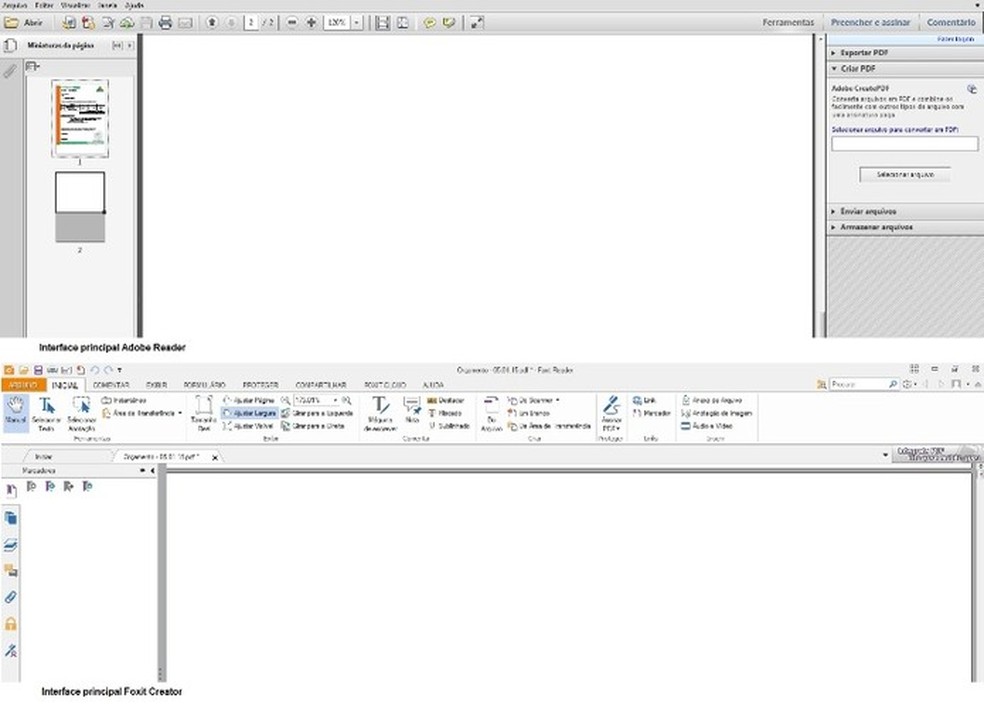Image resolution: width=984 pixels, height=708 pixels.
Task: Click the Destacar highlight tool
Action: pyautogui.click(x=446, y=400)
